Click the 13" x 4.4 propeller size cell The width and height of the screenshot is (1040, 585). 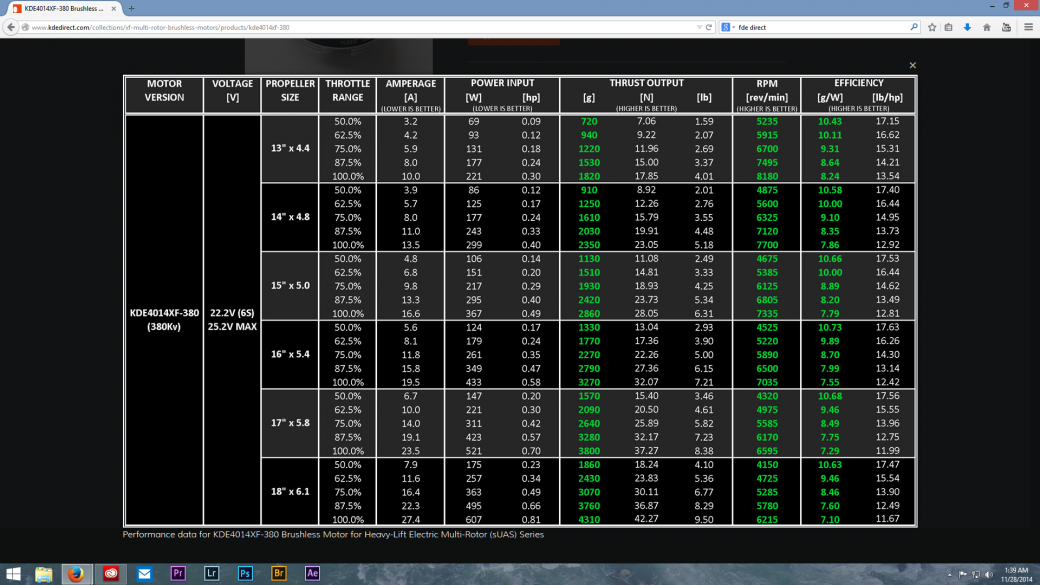(290, 149)
